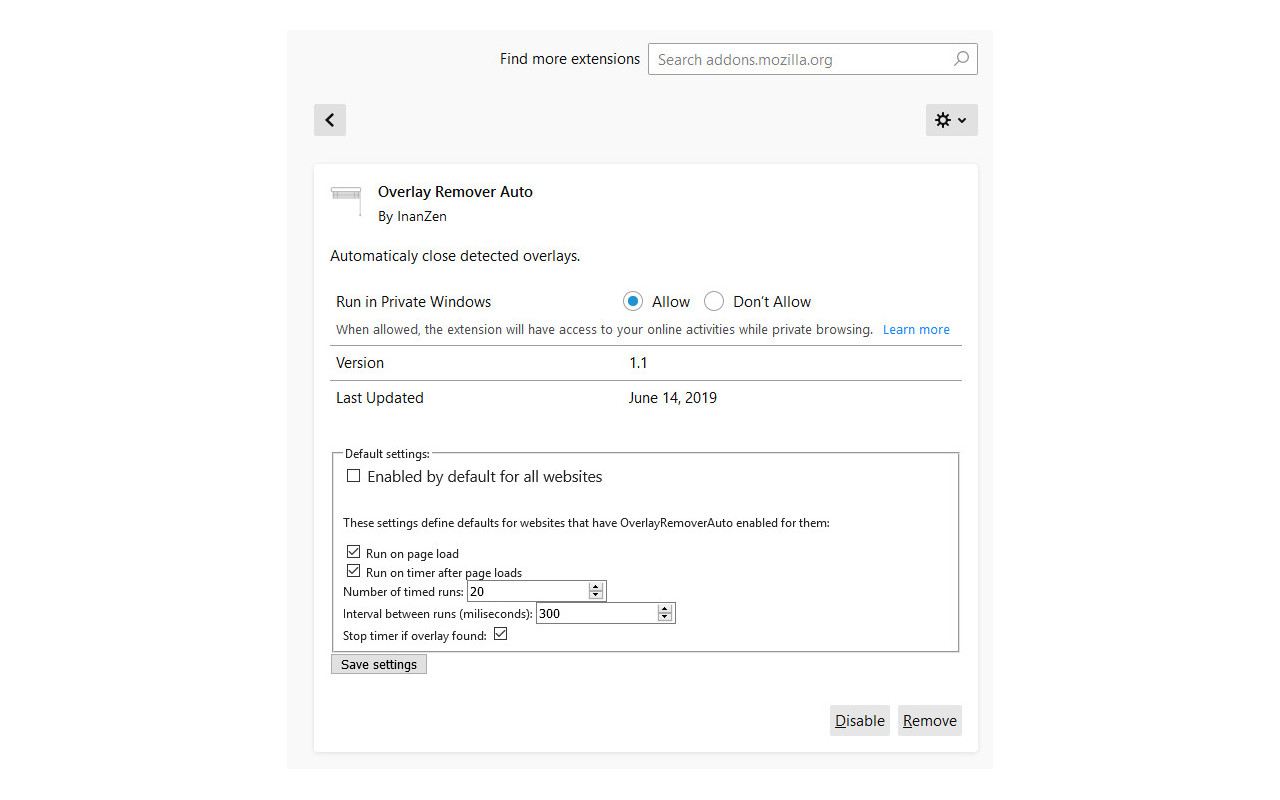This screenshot has width=1280, height=800.
Task: Select Allow for private windows
Action: click(632, 301)
